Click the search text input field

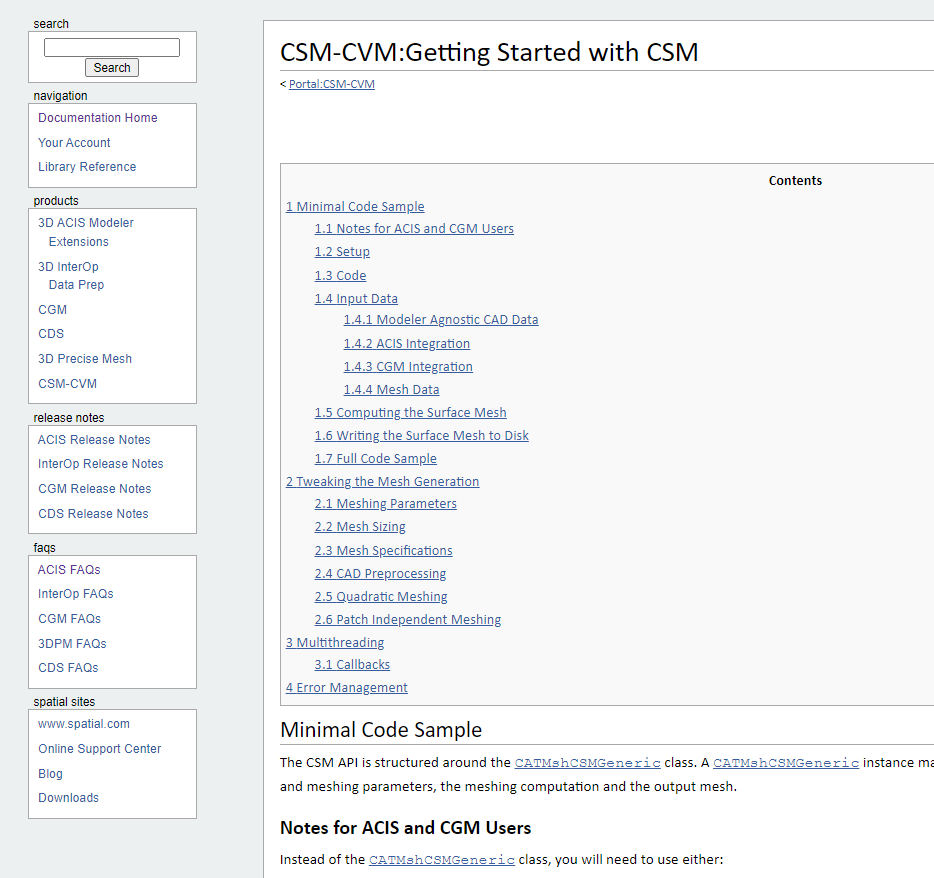point(112,47)
